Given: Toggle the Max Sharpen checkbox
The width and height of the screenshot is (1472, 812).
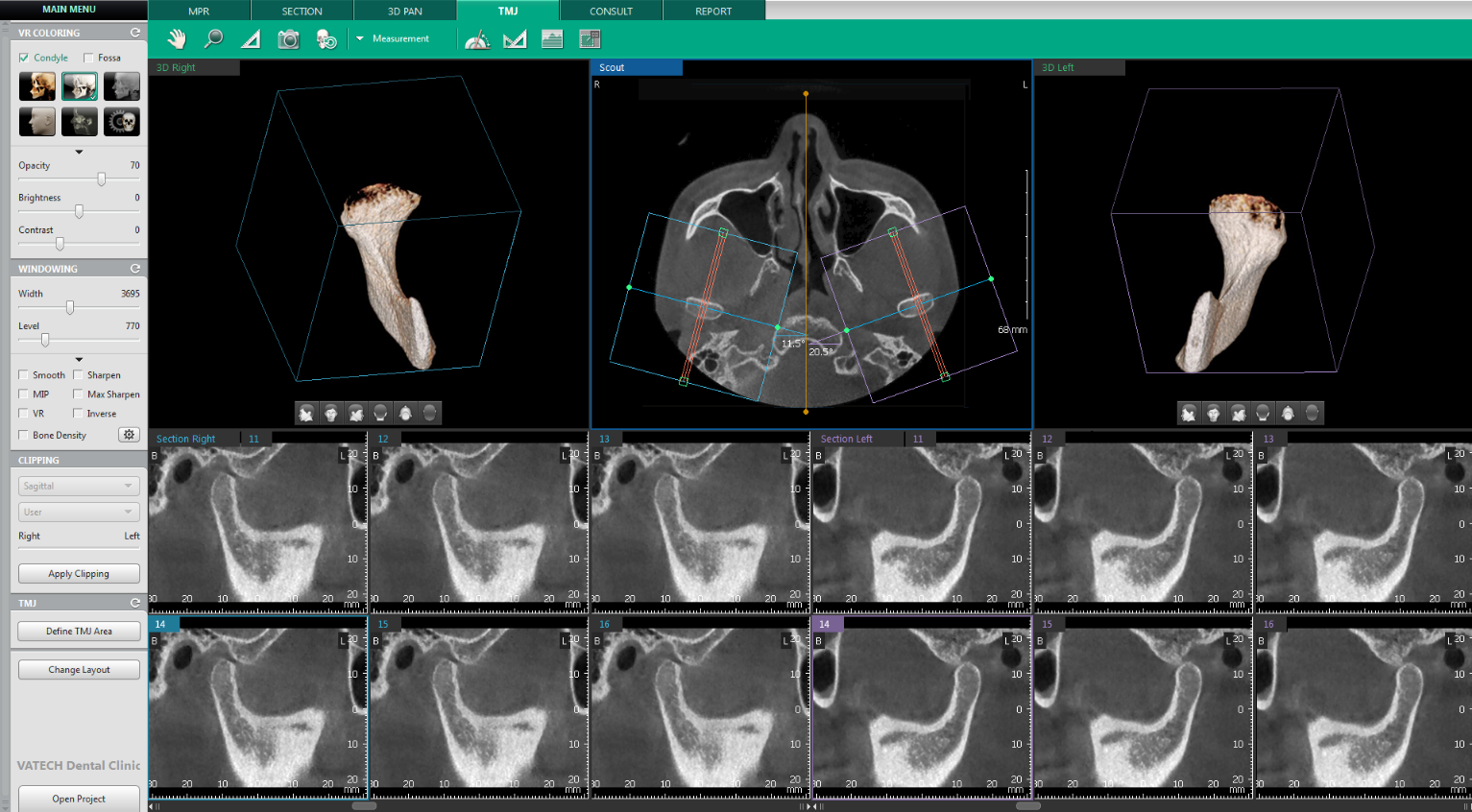Looking at the screenshot, I should point(79,394).
